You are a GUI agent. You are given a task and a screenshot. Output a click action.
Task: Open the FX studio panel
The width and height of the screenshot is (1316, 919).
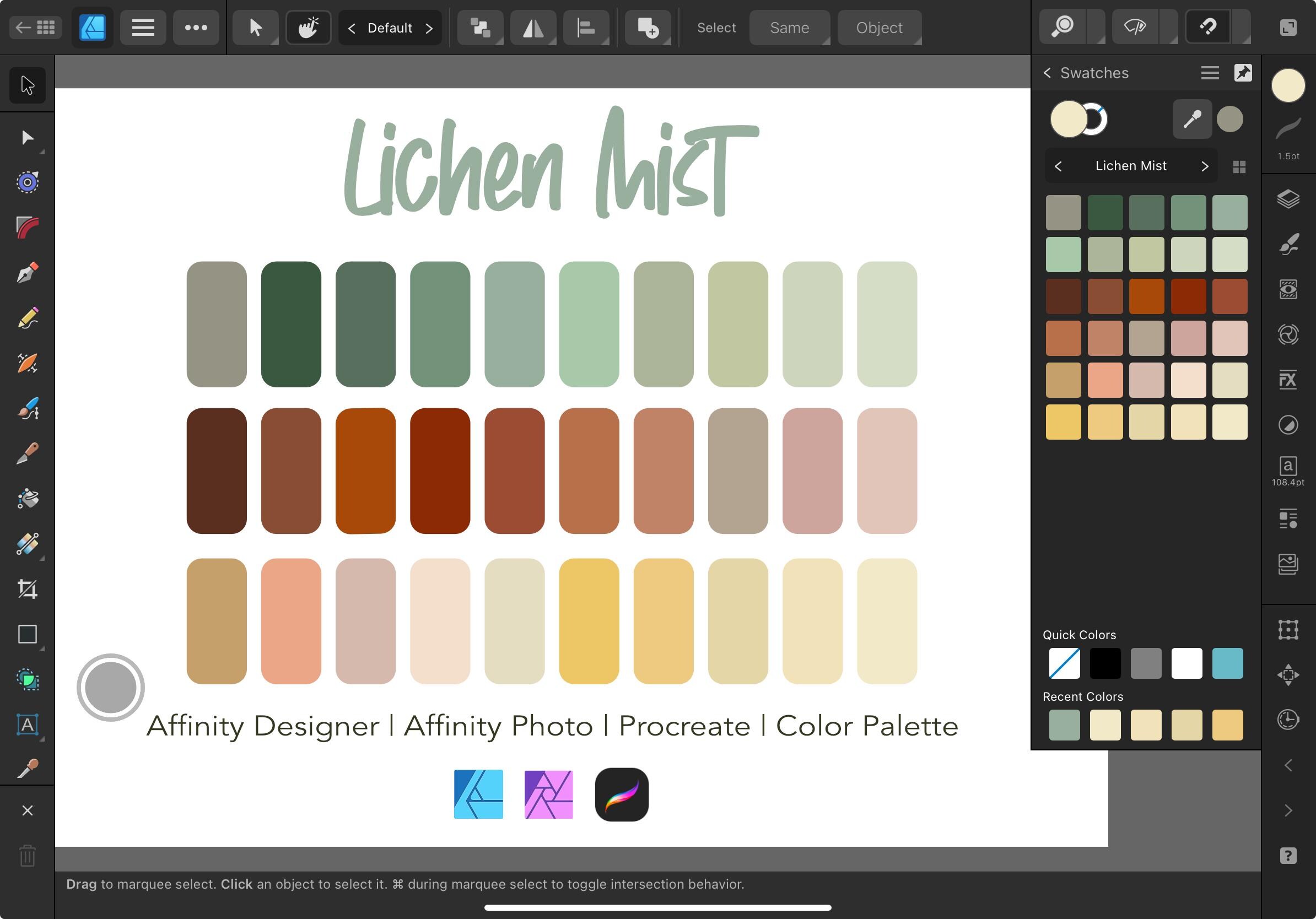[1288, 380]
